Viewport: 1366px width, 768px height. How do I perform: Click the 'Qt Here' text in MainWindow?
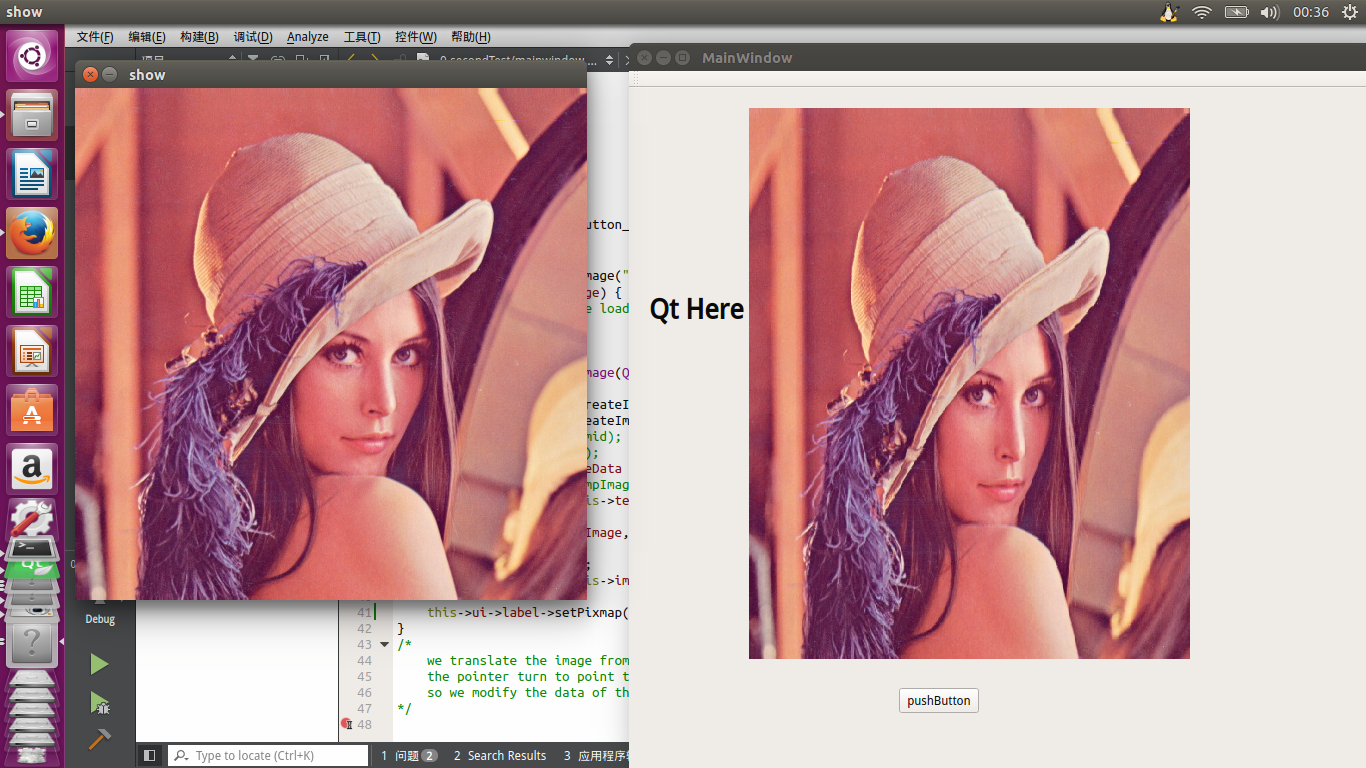point(697,309)
